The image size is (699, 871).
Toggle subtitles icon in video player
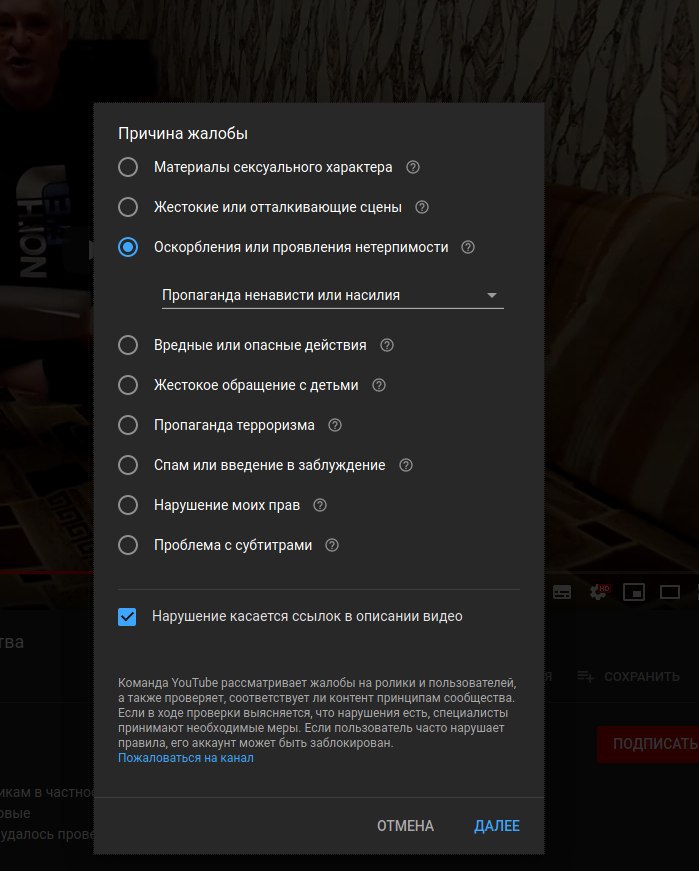562,592
